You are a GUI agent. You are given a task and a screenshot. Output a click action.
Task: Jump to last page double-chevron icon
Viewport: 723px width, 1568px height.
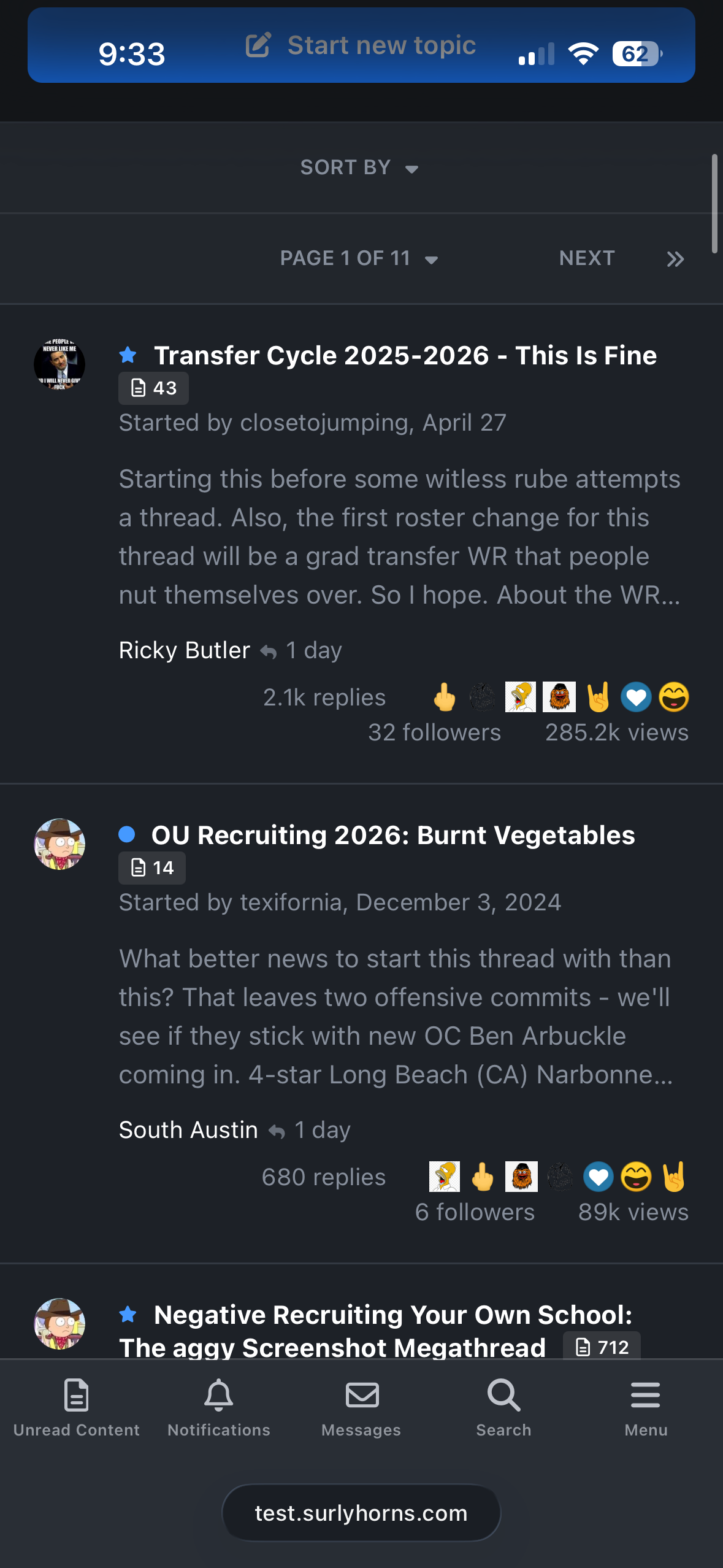click(x=675, y=259)
